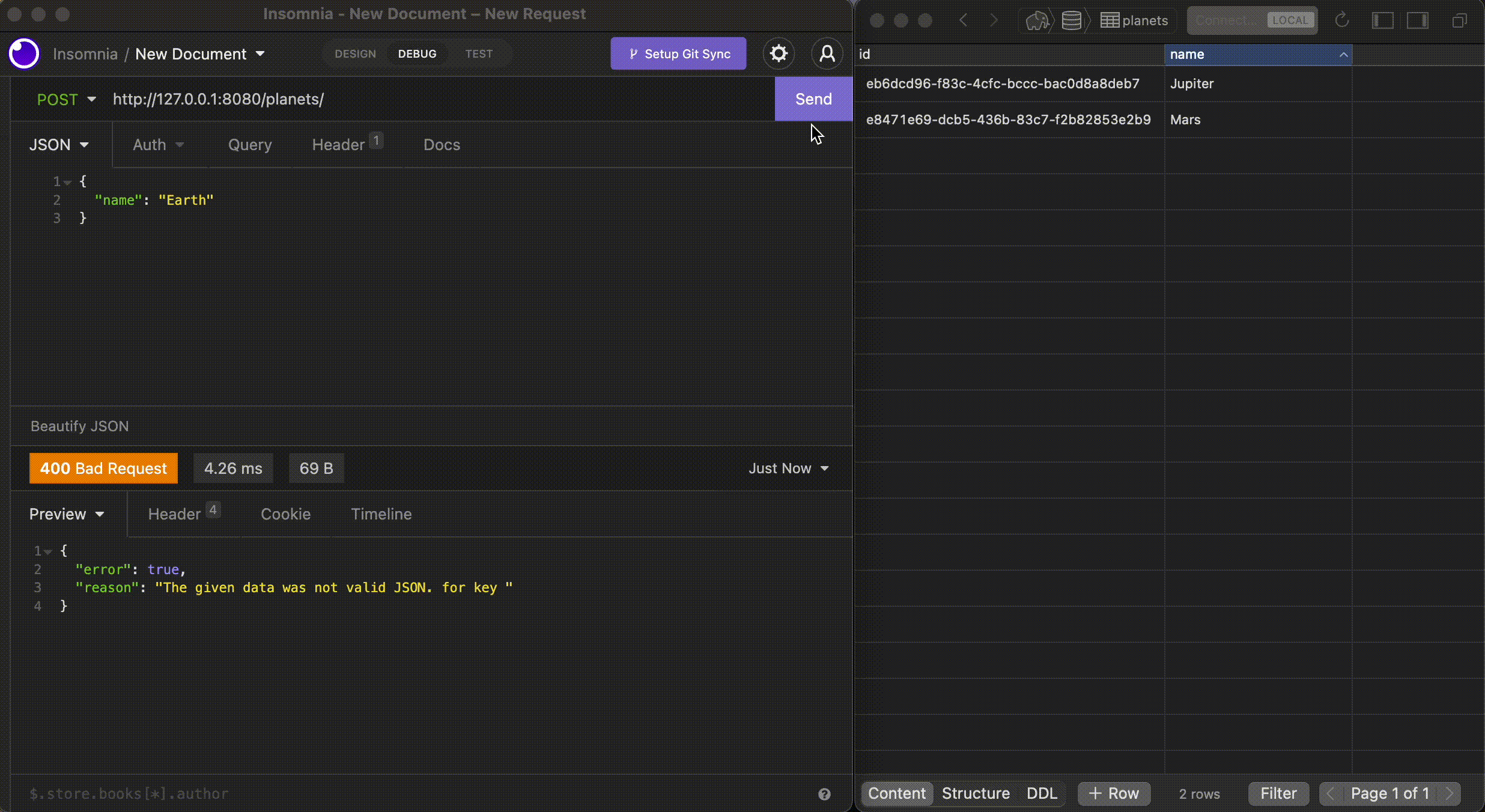This screenshot has height=812, width=1485.
Task: Click the PostgreSQL elephant icon
Action: (x=1037, y=20)
